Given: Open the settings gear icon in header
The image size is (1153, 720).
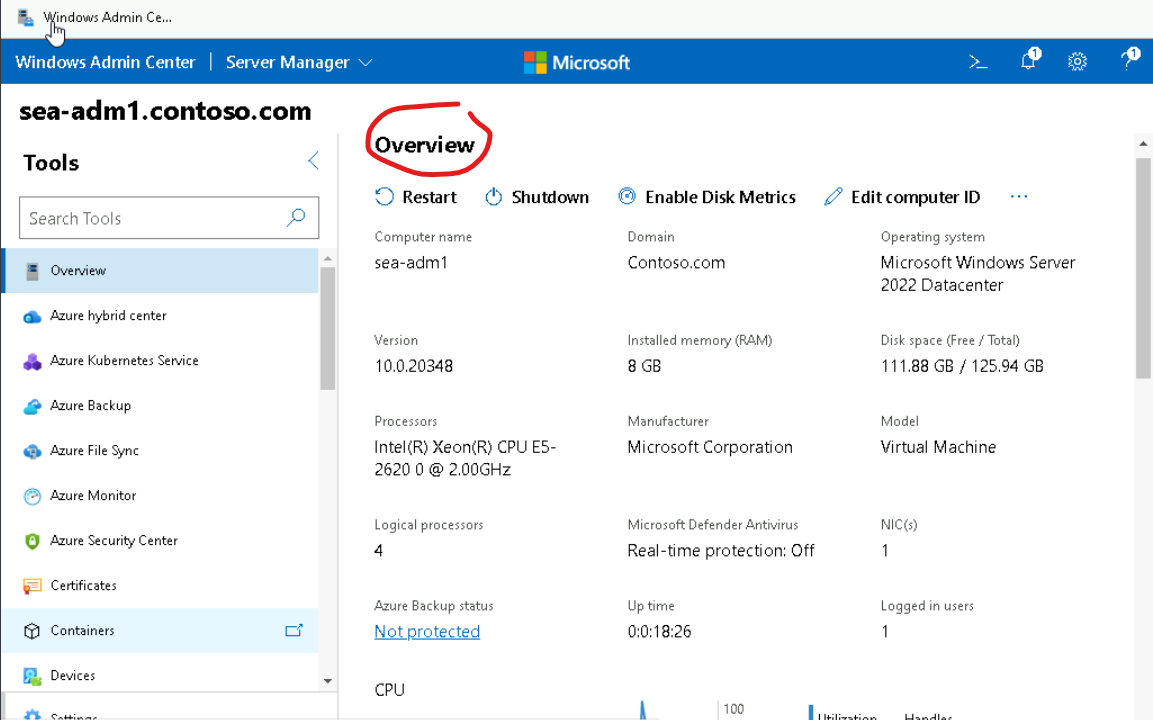Looking at the screenshot, I should 1077,62.
